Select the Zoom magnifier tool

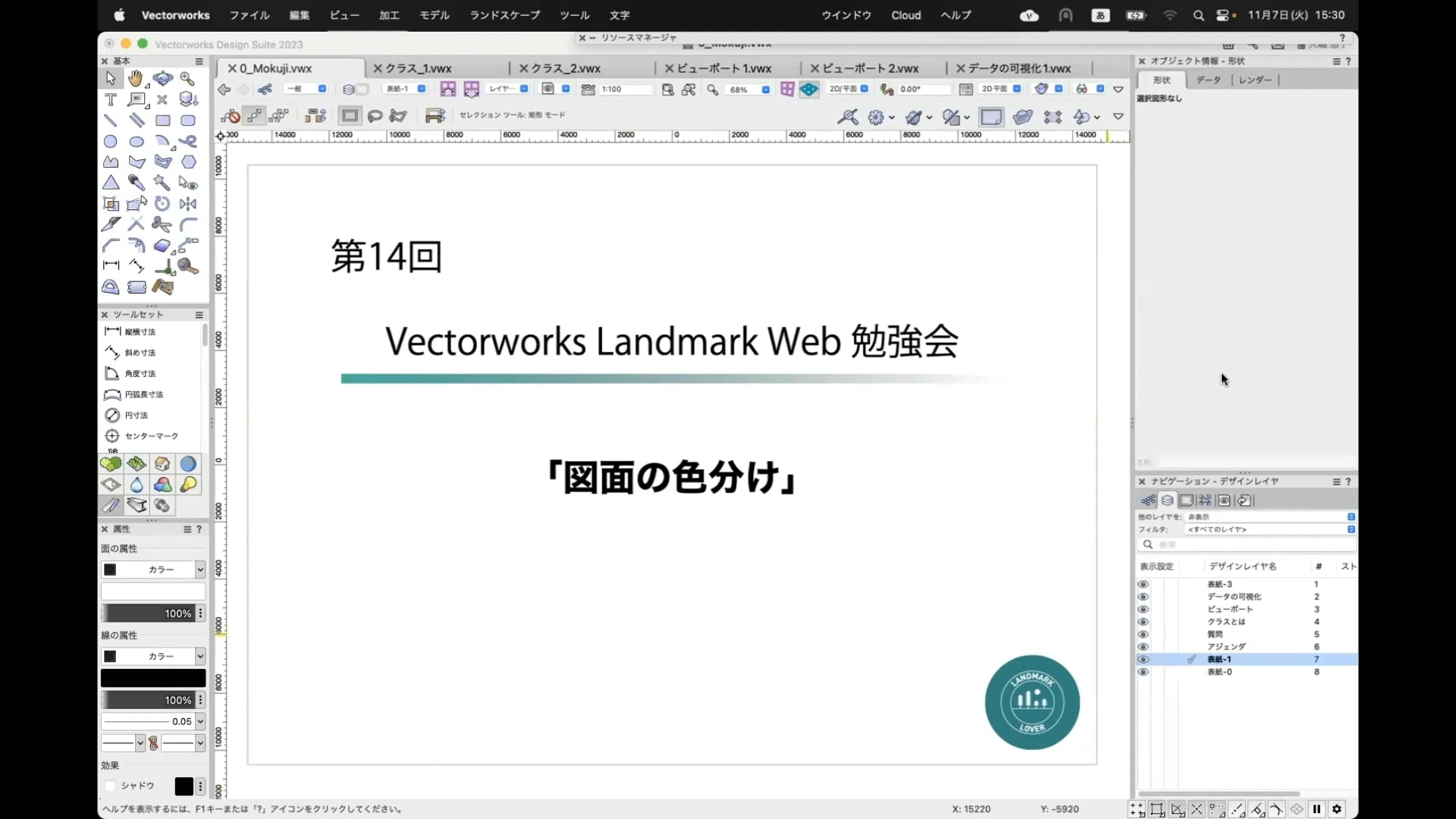(187, 78)
